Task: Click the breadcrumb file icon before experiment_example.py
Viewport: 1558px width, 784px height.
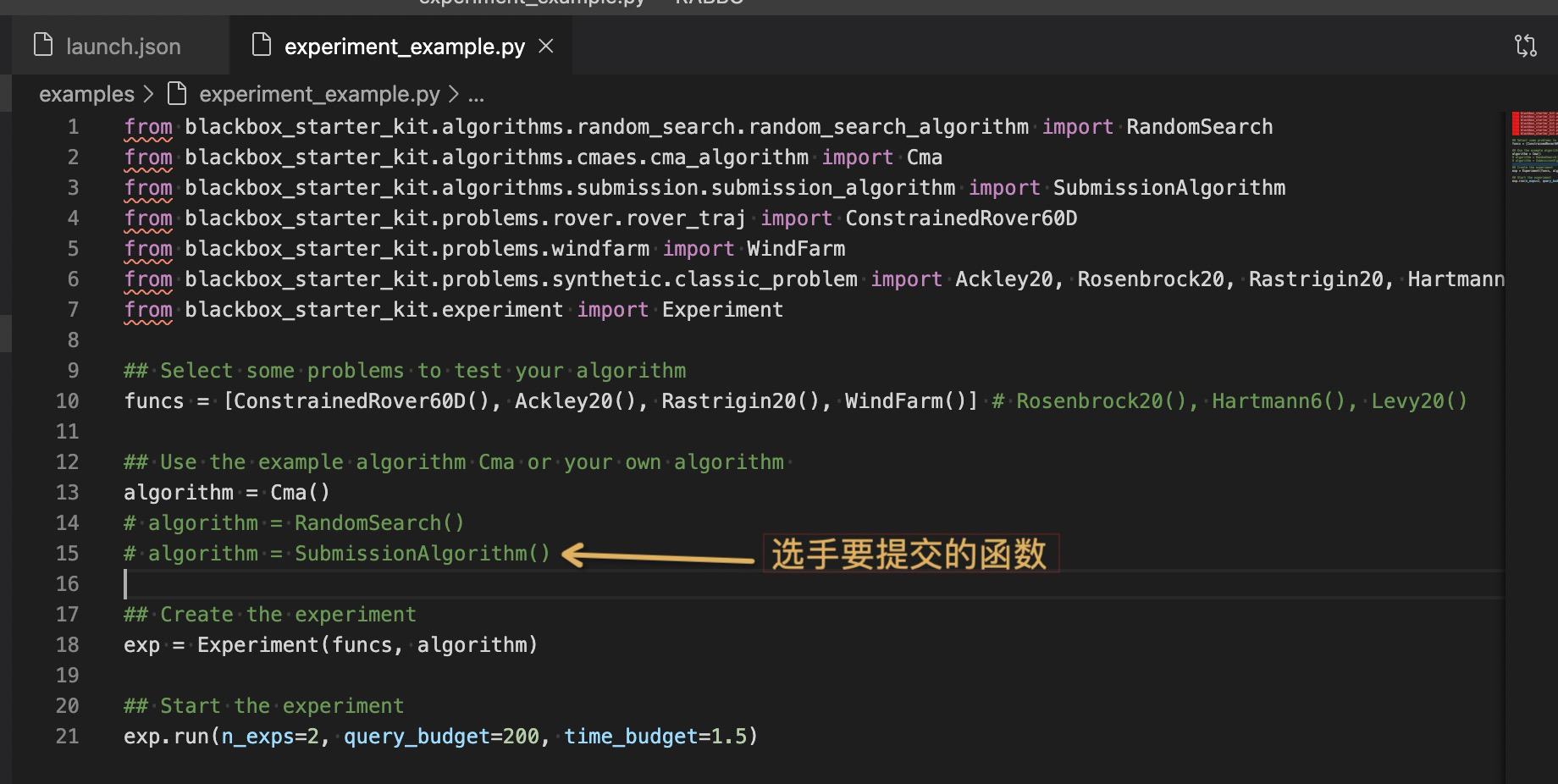Action: pyautogui.click(x=177, y=93)
